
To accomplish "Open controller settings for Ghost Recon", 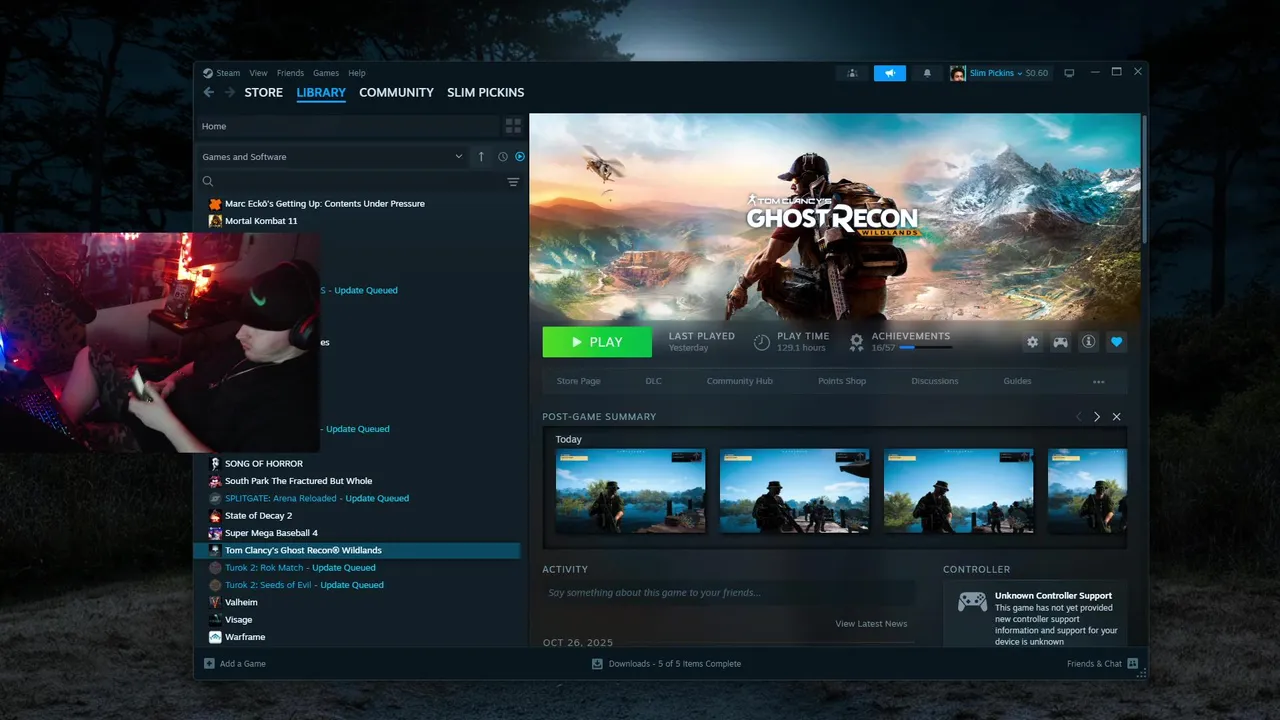I will pyautogui.click(x=1060, y=342).
